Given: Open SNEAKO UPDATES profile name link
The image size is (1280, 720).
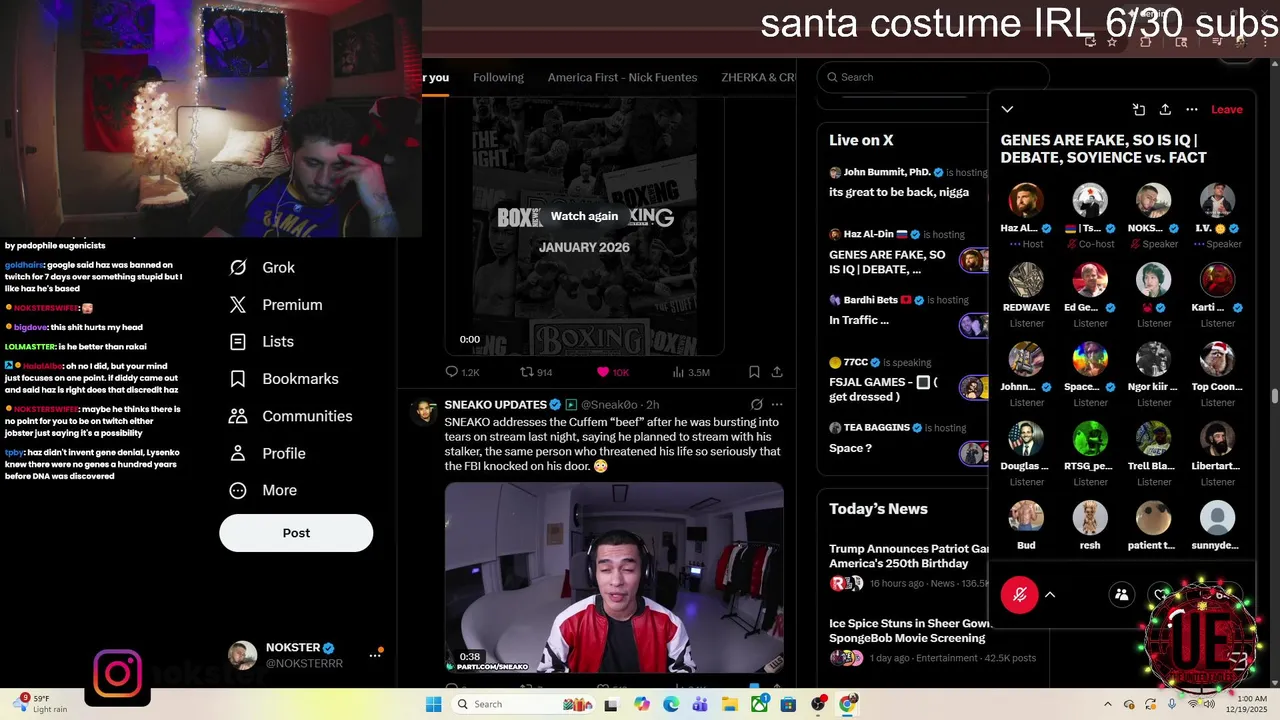Looking at the screenshot, I should (x=495, y=405).
